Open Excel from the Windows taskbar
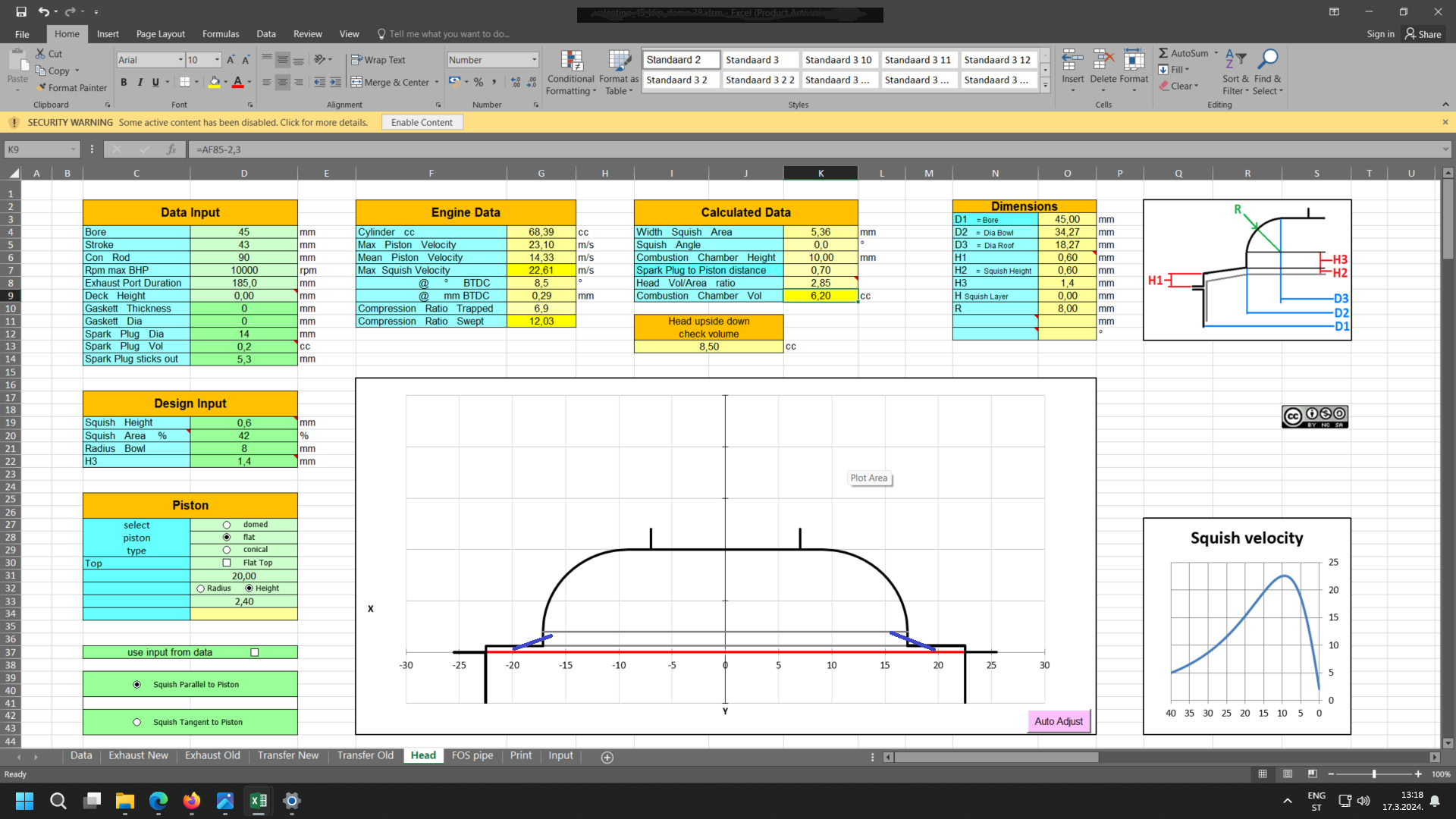This screenshot has width=1456, height=819. (258, 801)
